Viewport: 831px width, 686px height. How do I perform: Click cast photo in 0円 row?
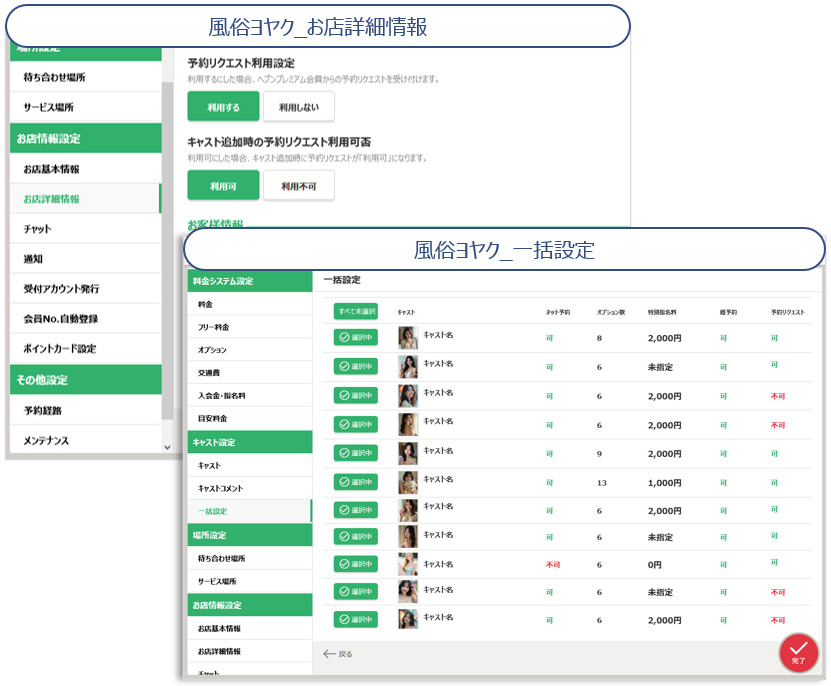408,565
